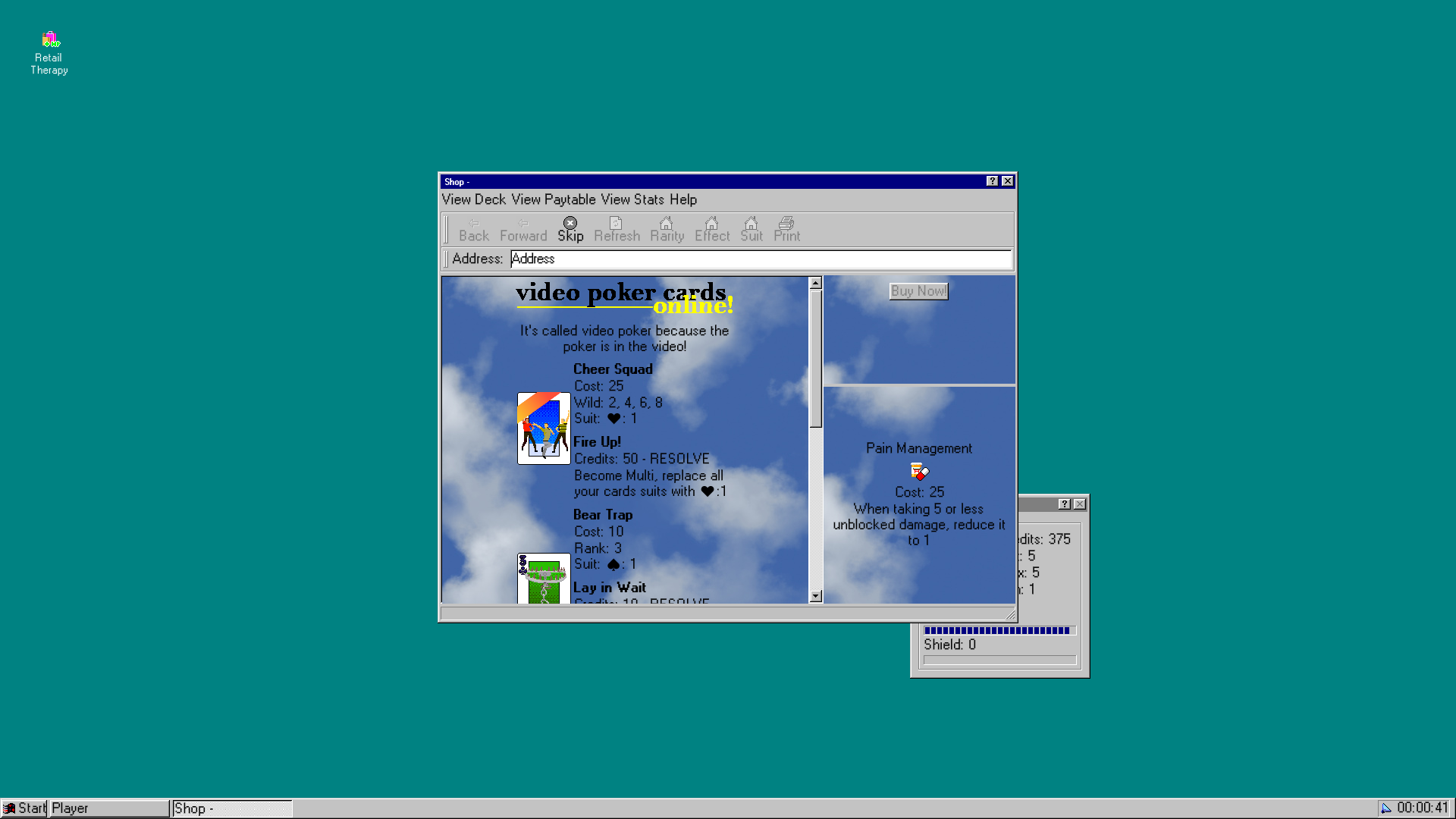Click the Print toolbar icon
1456x819 pixels.
(x=786, y=230)
